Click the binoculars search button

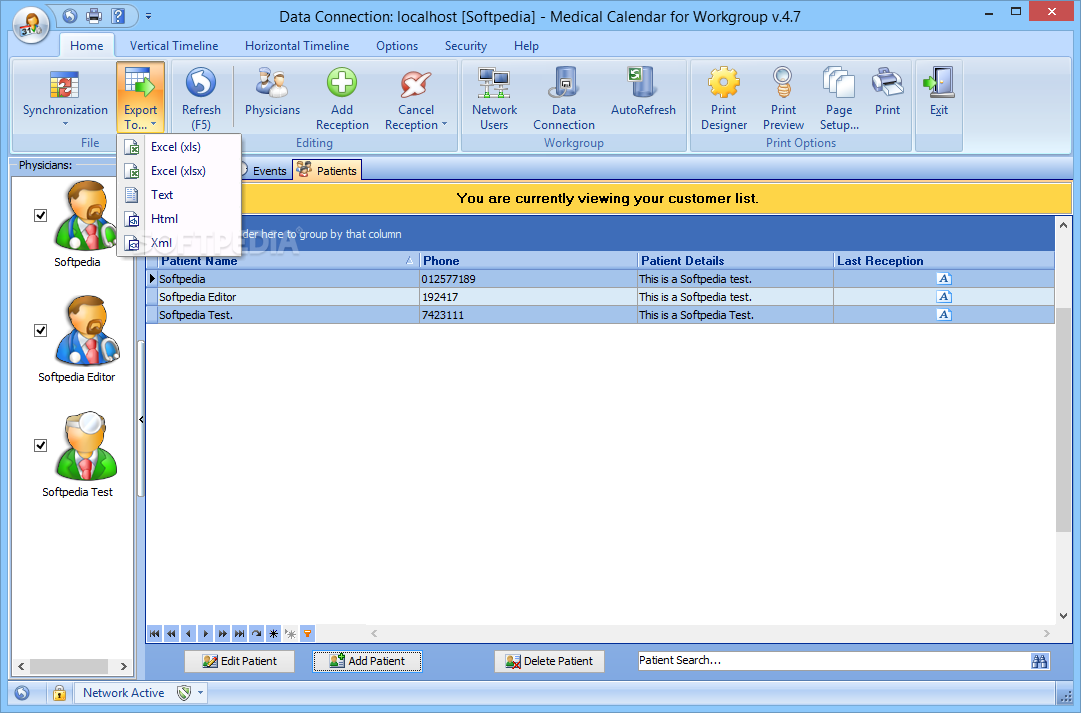coord(1040,661)
